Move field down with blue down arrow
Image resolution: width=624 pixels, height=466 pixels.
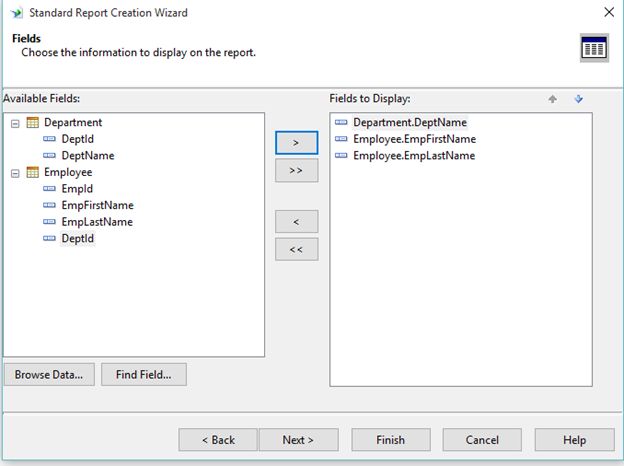pos(579,99)
